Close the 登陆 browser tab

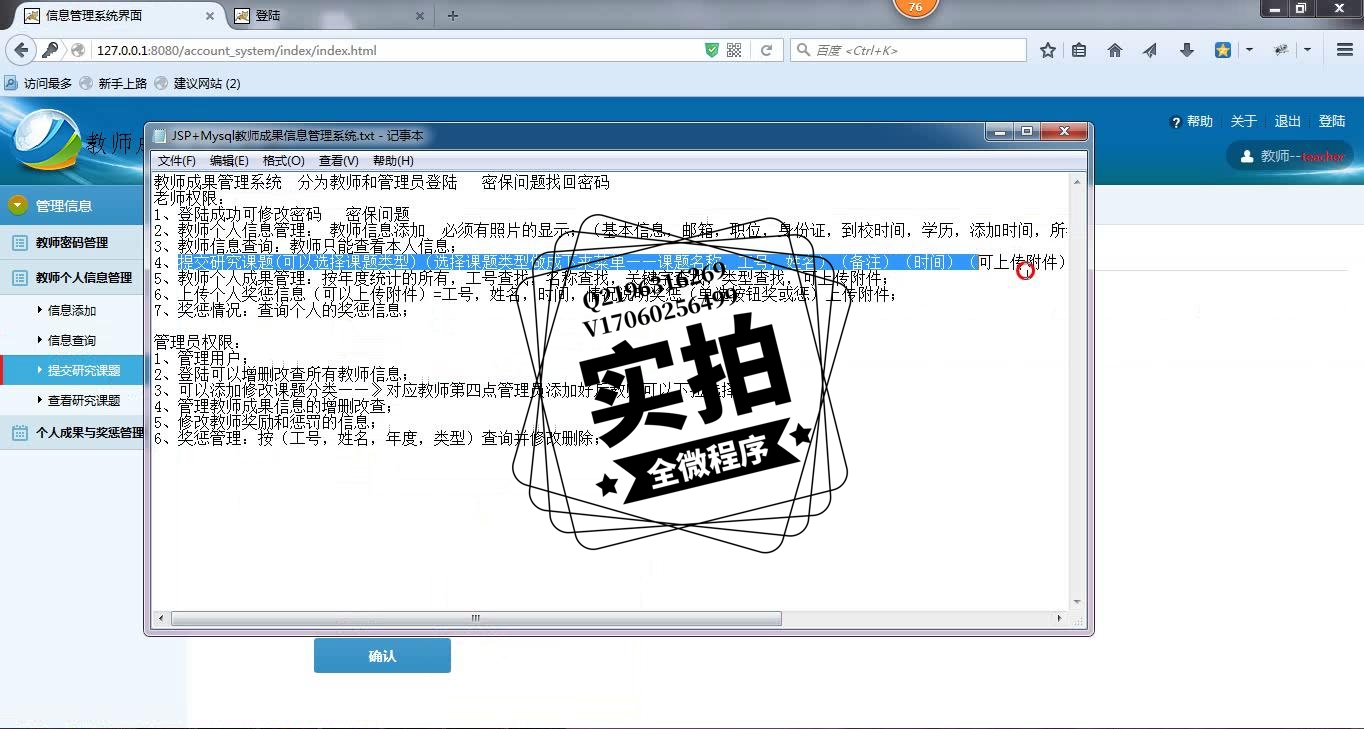(420, 15)
